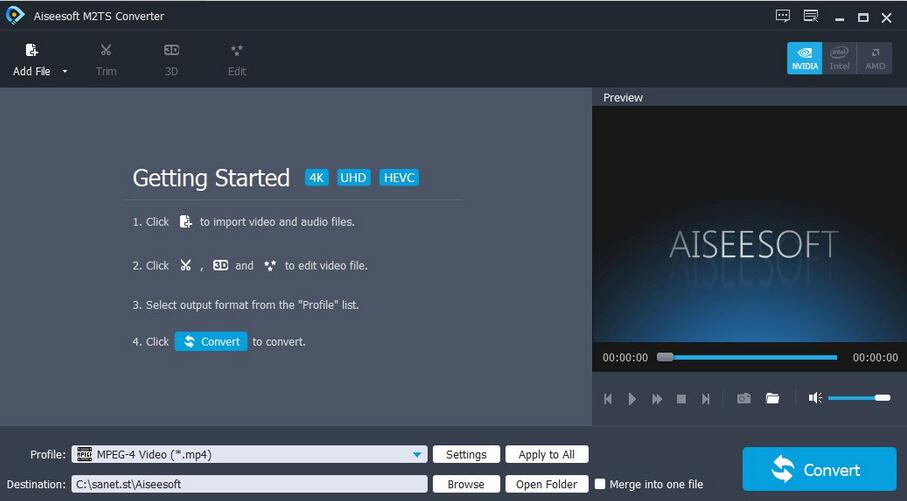Maximize the M2TS Converter window

(x=863, y=18)
